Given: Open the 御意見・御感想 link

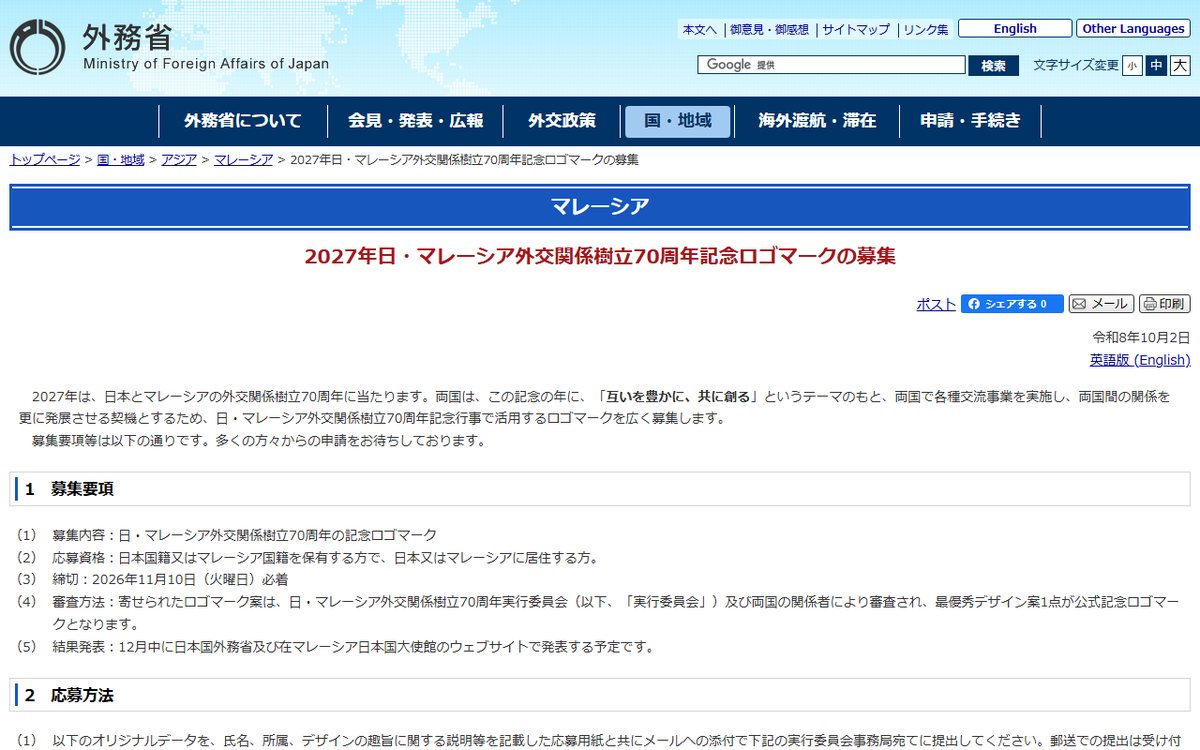Looking at the screenshot, I should point(769,30).
